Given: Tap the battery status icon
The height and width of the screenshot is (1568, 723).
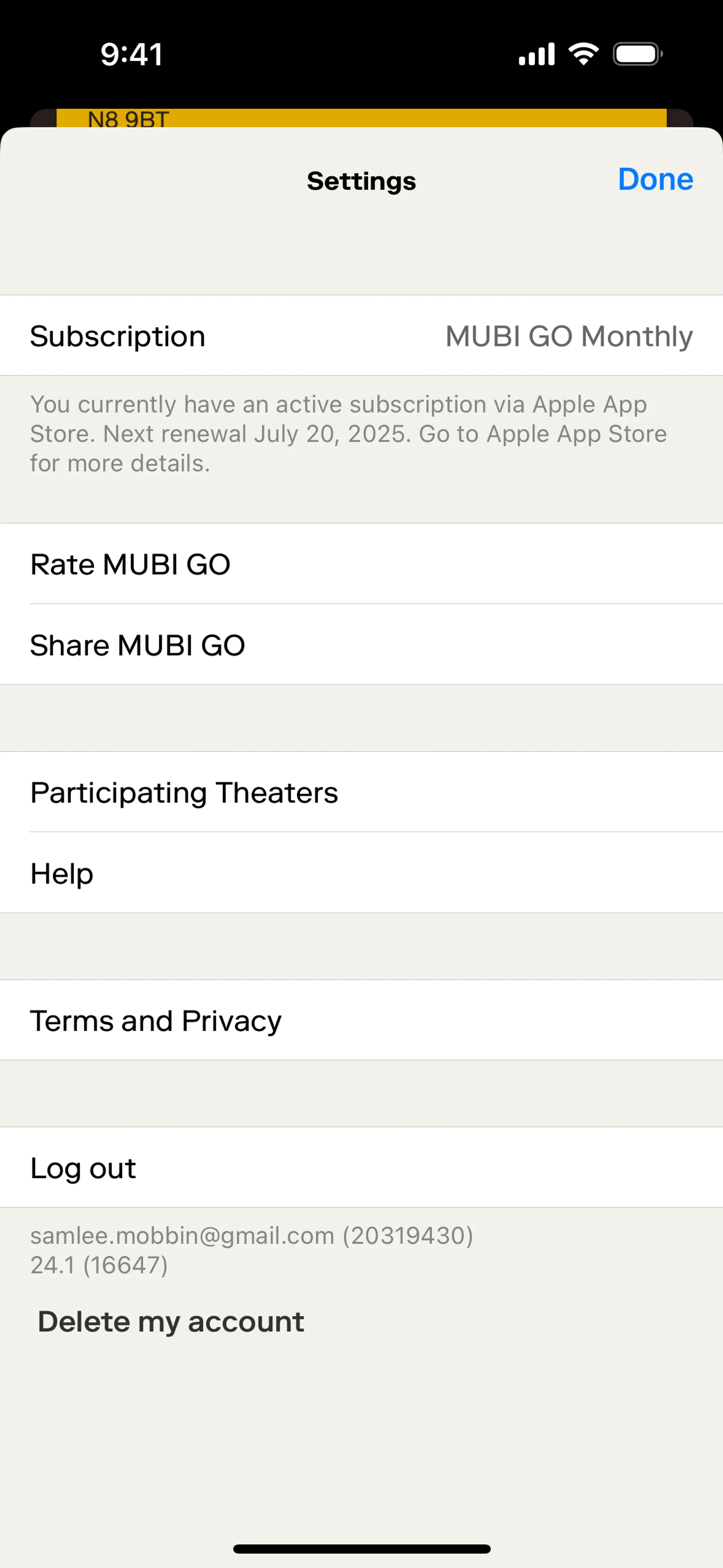Looking at the screenshot, I should [637, 54].
